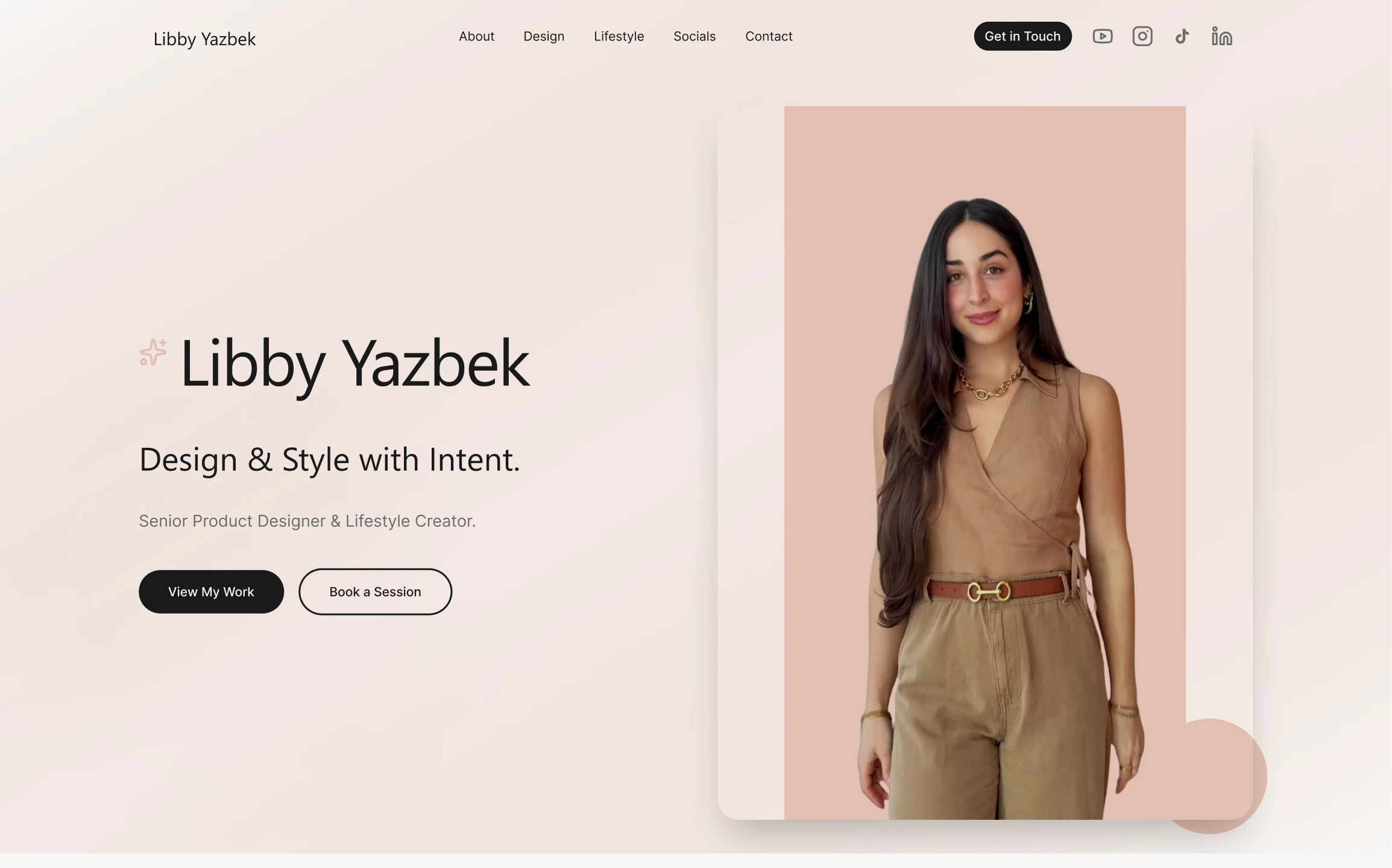Click the portrait photo of Libby
The width and height of the screenshot is (1392, 868).
click(984, 463)
